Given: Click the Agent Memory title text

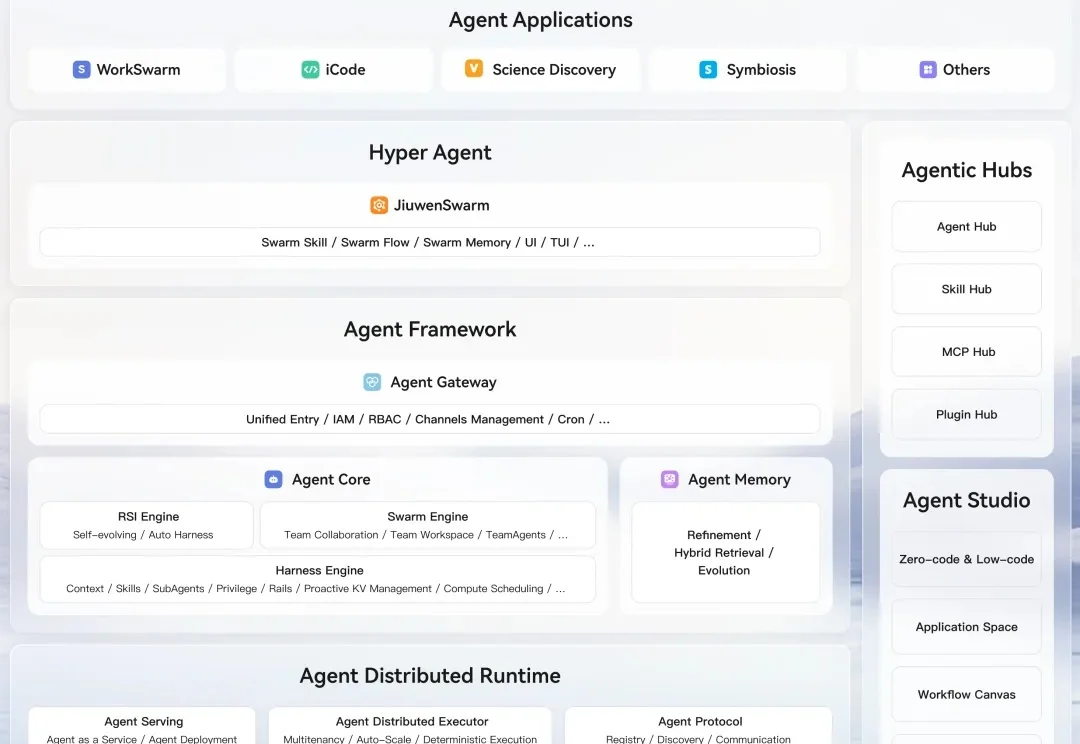Looking at the screenshot, I should 739,479.
